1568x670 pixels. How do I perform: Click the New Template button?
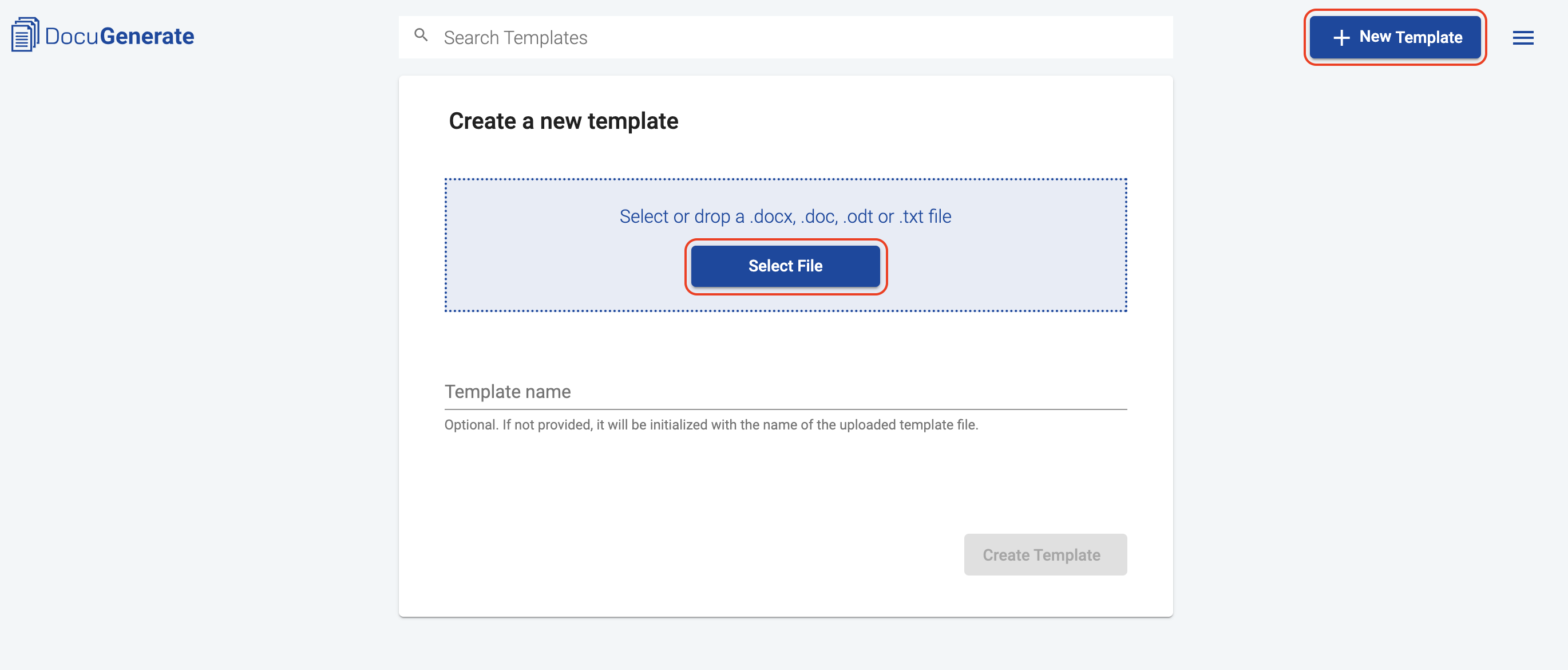[x=1395, y=37]
